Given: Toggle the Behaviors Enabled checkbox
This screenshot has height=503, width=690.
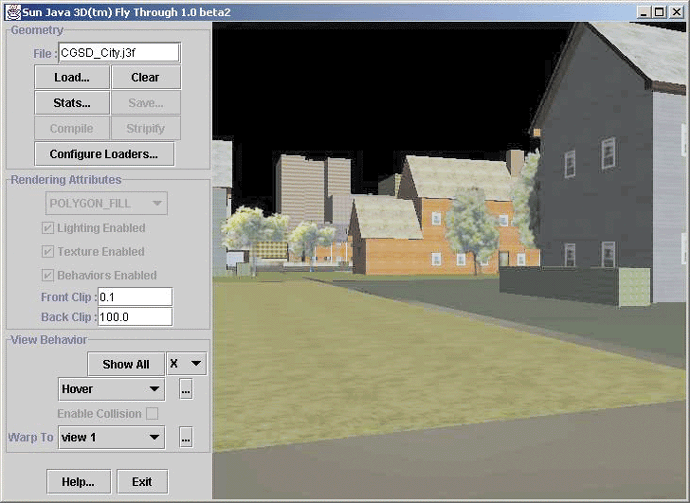Looking at the screenshot, I should 48,275.
